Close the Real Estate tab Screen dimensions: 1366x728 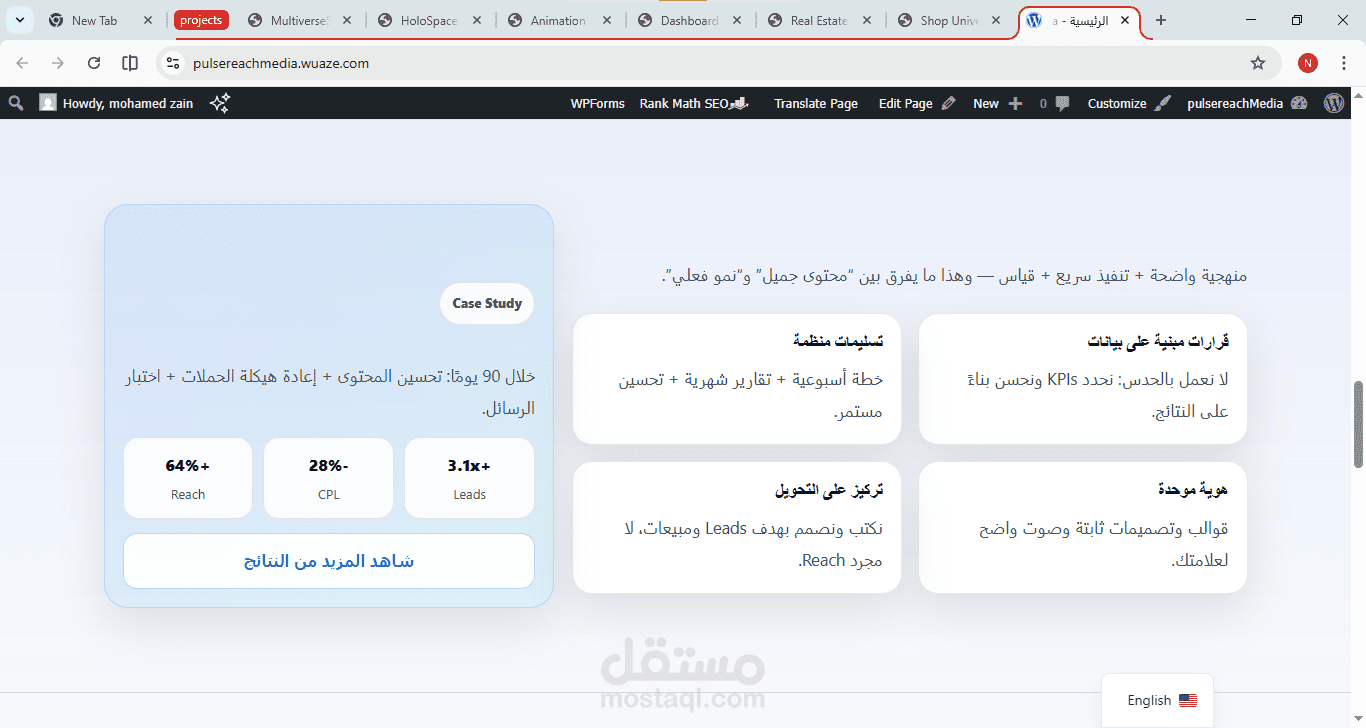point(866,20)
